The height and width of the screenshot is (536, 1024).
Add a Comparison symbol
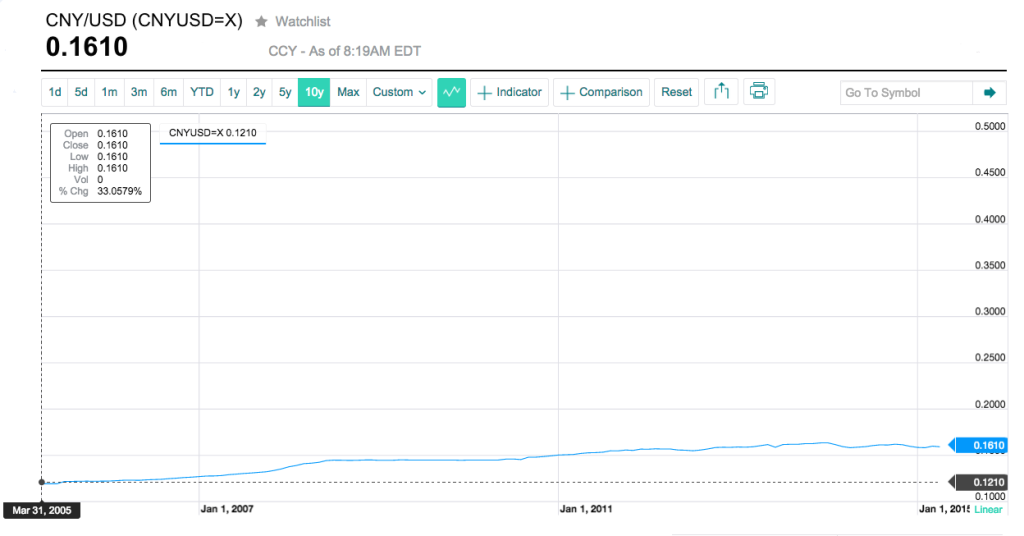click(x=601, y=92)
